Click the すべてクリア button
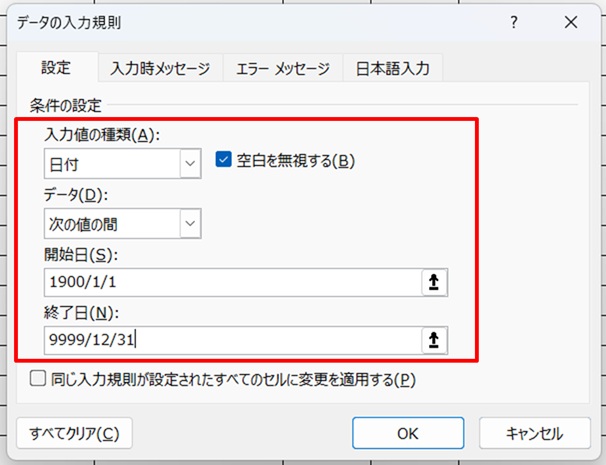The image size is (606, 465). pos(75,434)
